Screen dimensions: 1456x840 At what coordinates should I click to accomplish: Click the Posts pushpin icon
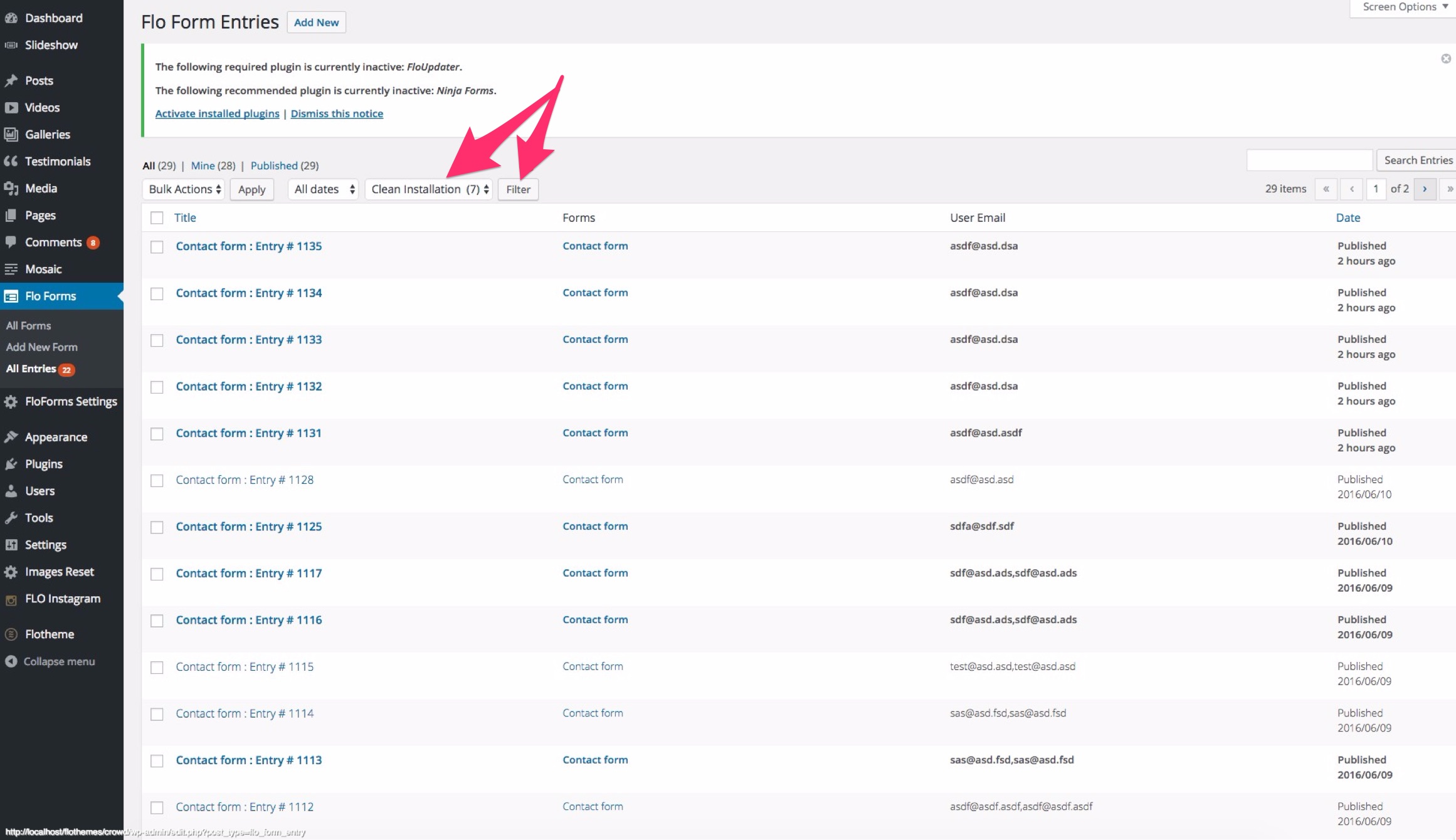11,80
